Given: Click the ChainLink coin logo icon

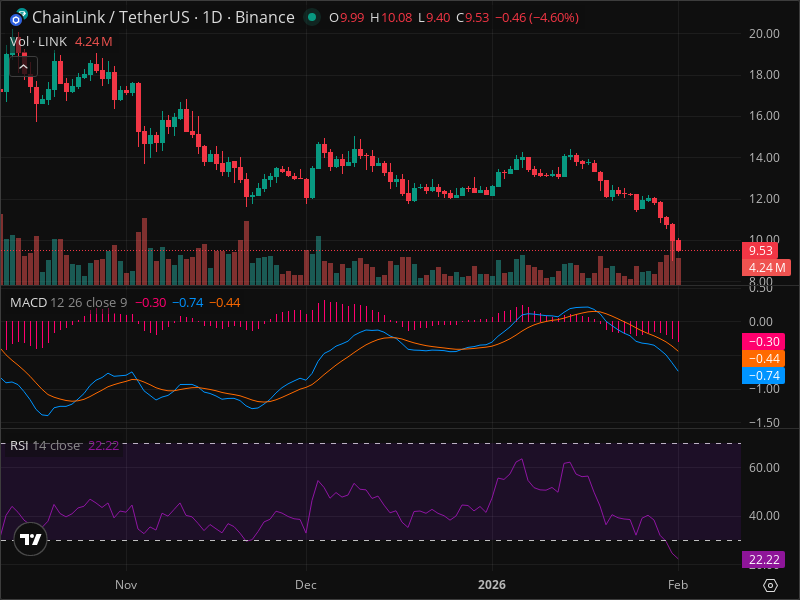Looking at the screenshot, I should pos(19,17).
